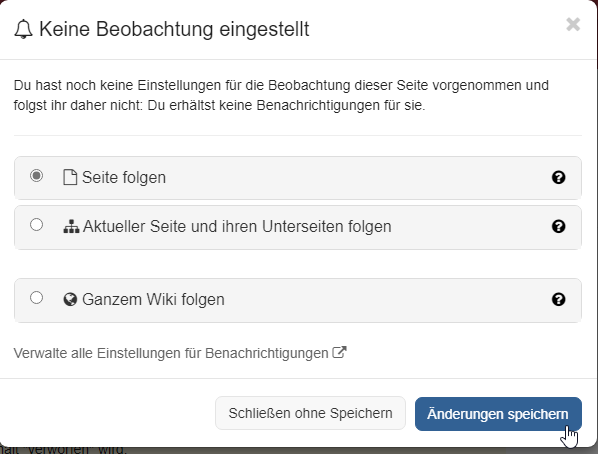Click the bell icon in the dialog title
598x454 pixels.
click(23, 29)
